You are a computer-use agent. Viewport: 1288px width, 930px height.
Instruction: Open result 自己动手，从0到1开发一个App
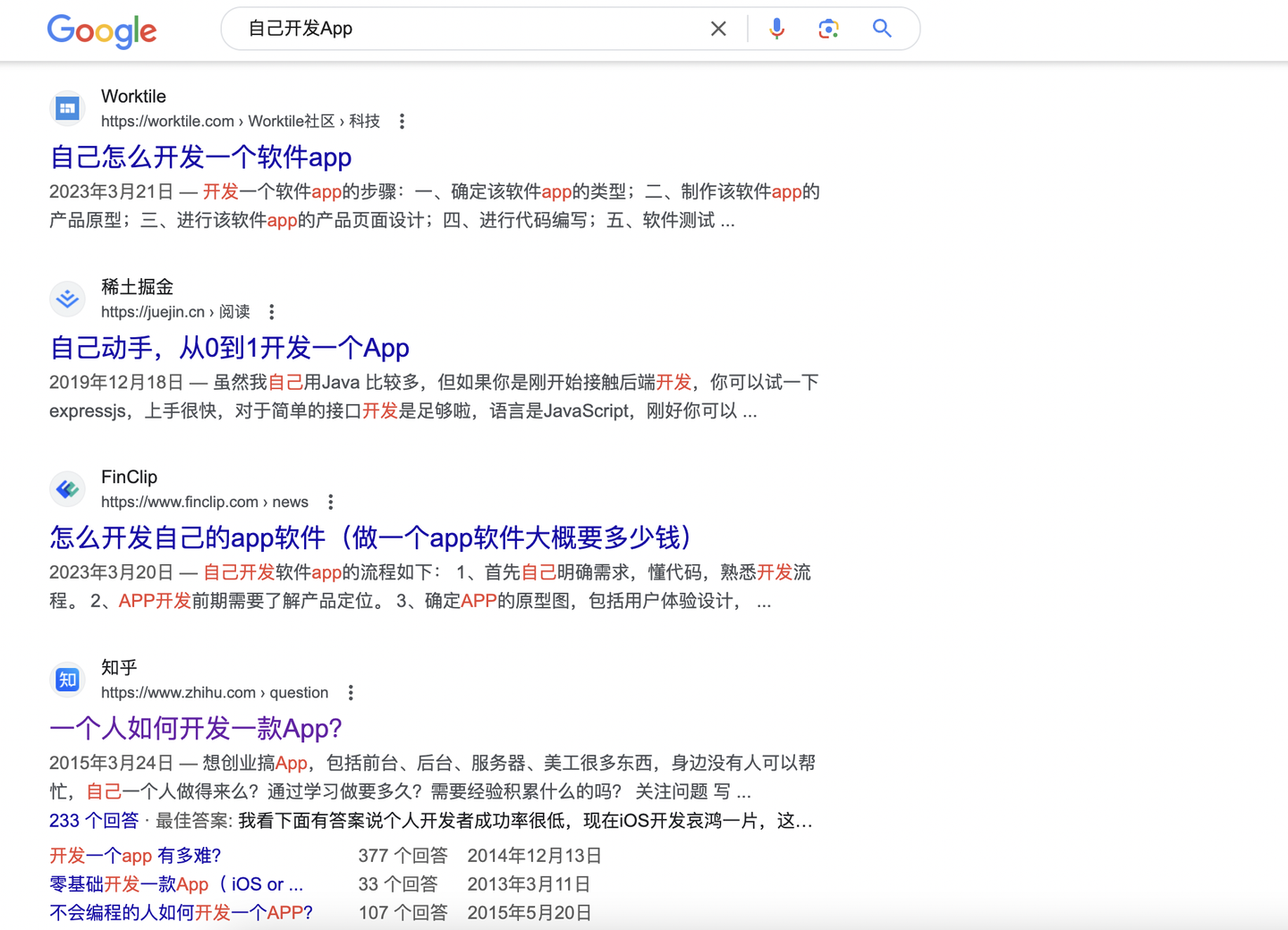pos(229,348)
